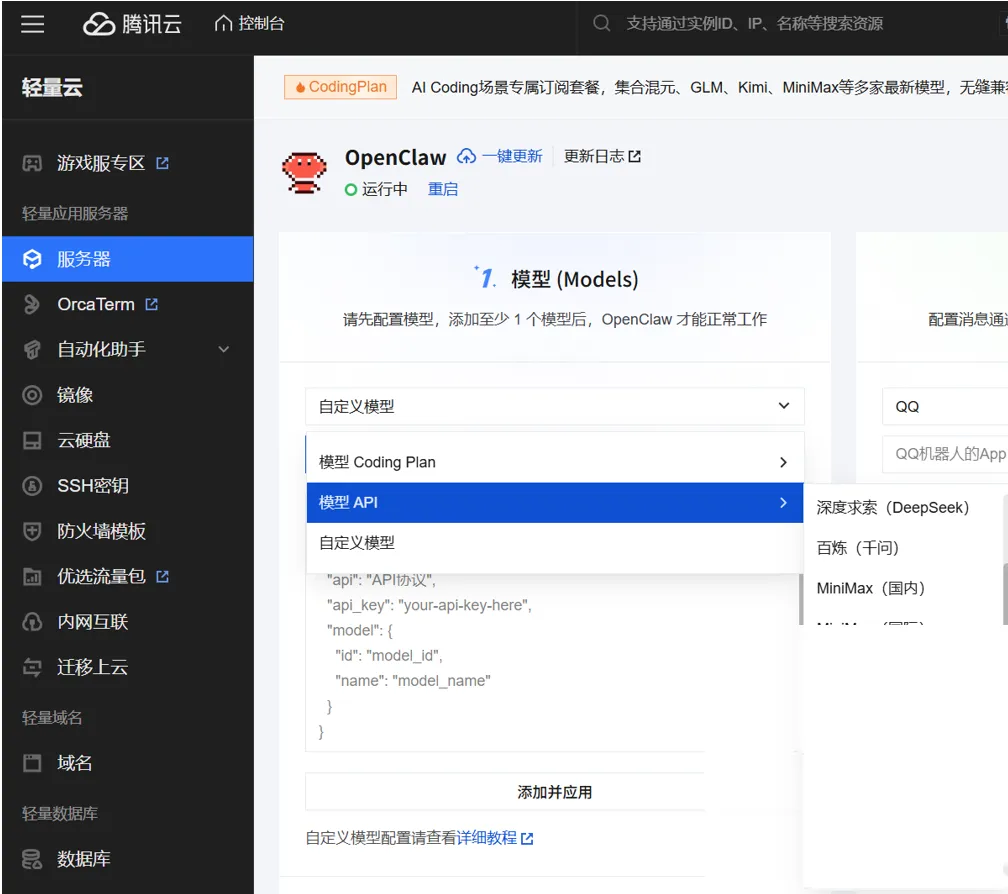Click the 域名 sidebar icon
The width and height of the screenshot is (1008, 894).
click(32, 763)
